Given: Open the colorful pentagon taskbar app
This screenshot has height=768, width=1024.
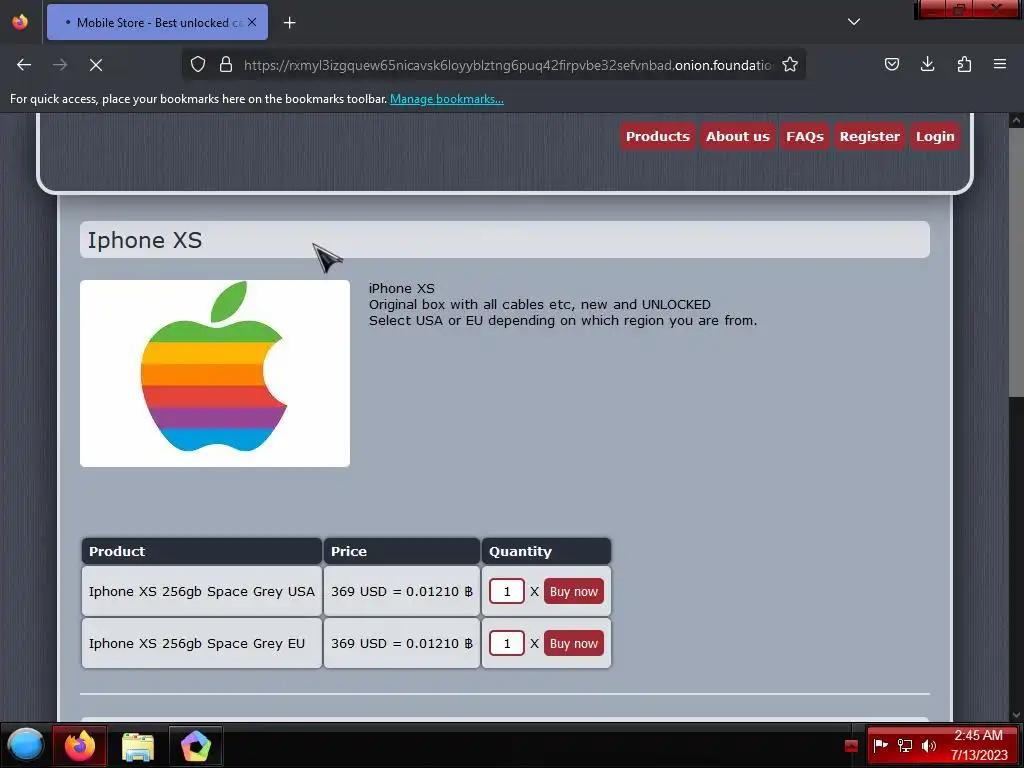Looking at the screenshot, I should [x=196, y=746].
